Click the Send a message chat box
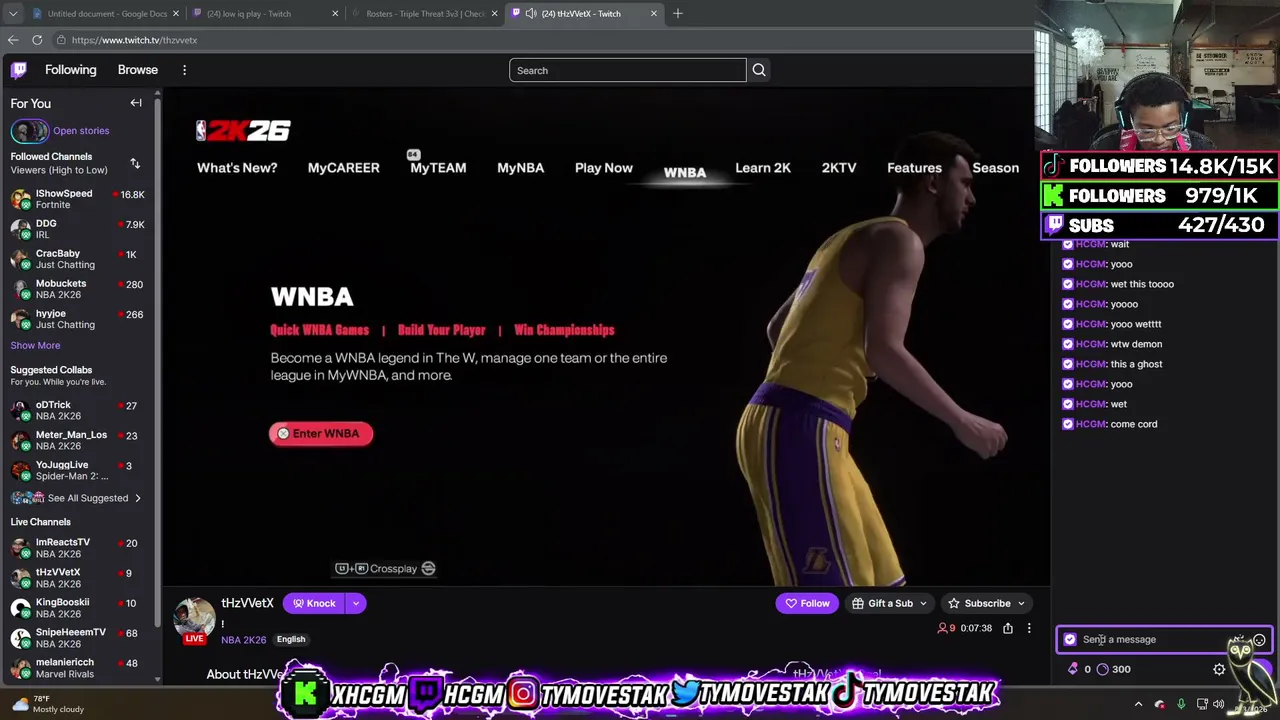Viewport: 1280px width, 720px height. coord(1164,640)
